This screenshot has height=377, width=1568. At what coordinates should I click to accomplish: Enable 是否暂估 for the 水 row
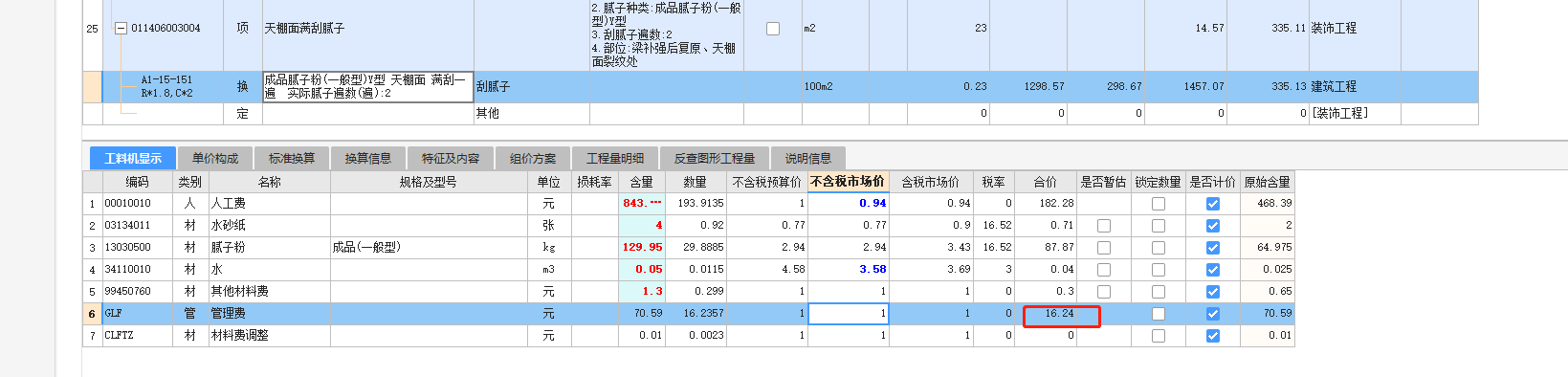click(1104, 270)
